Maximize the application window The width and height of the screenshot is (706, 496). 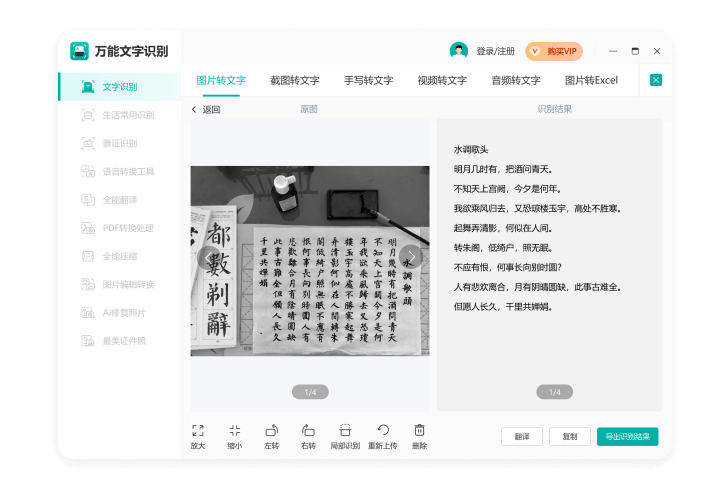coord(635,51)
